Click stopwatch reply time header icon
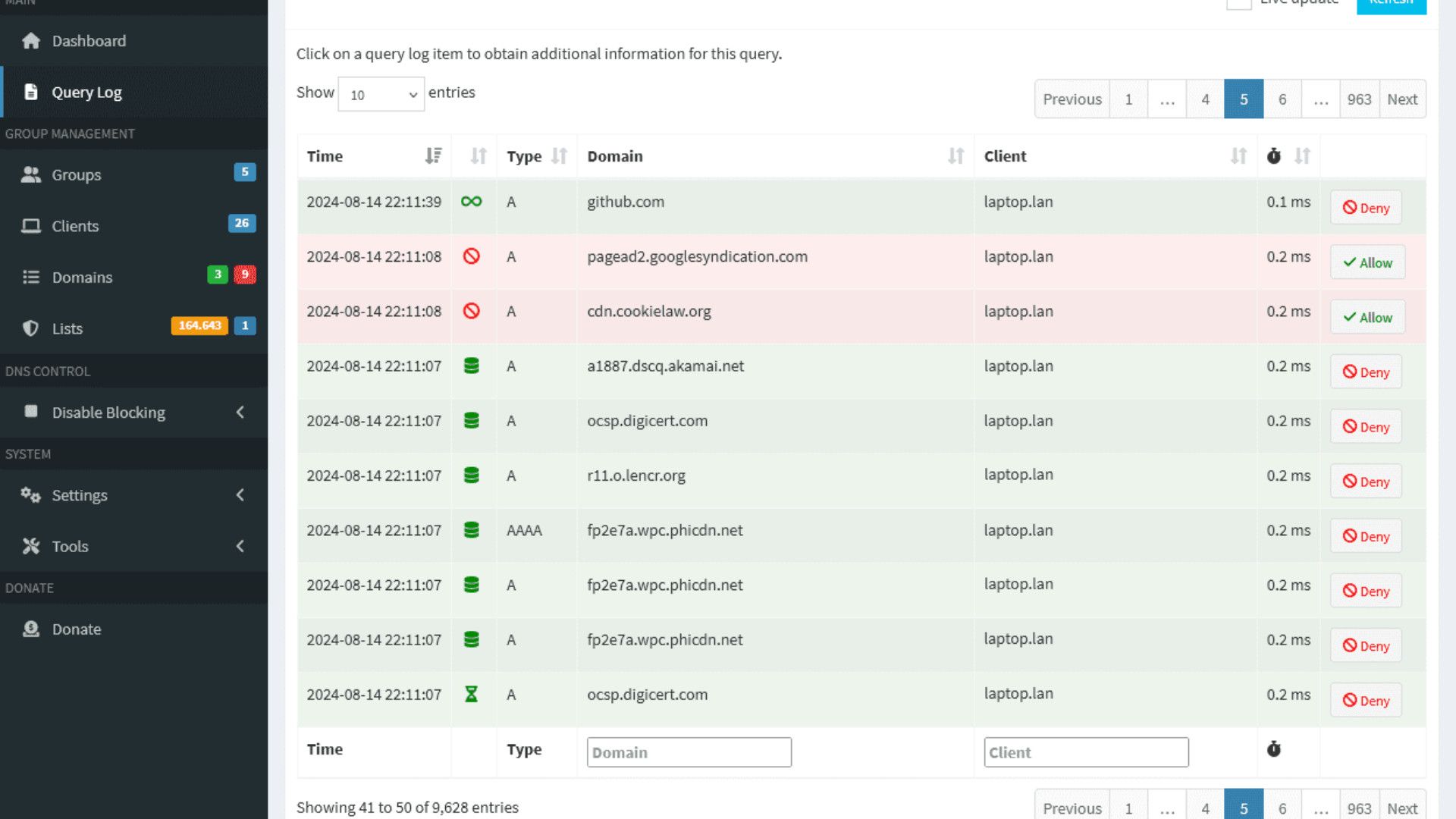This screenshot has width=1456, height=819. pyautogui.click(x=1274, y=155)
